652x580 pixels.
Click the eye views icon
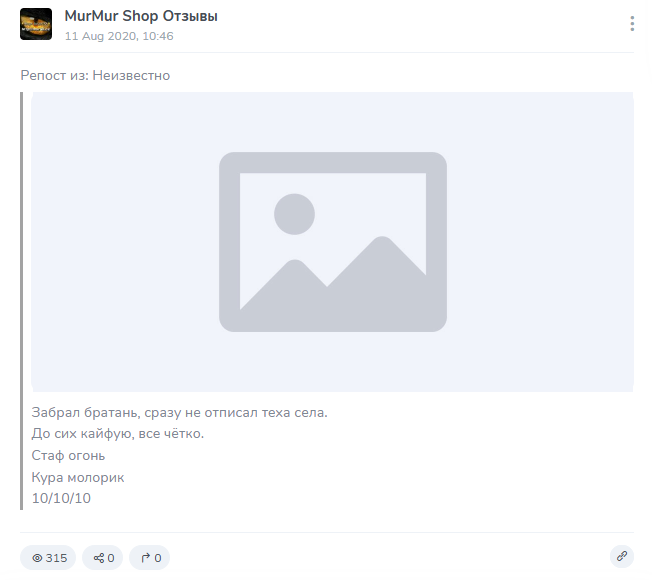pos(37,558)
